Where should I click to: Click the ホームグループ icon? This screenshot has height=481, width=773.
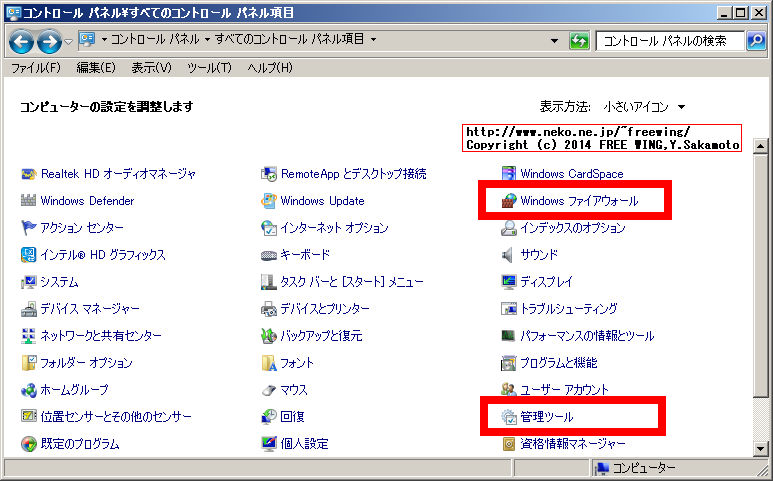[x=29, y=390]
